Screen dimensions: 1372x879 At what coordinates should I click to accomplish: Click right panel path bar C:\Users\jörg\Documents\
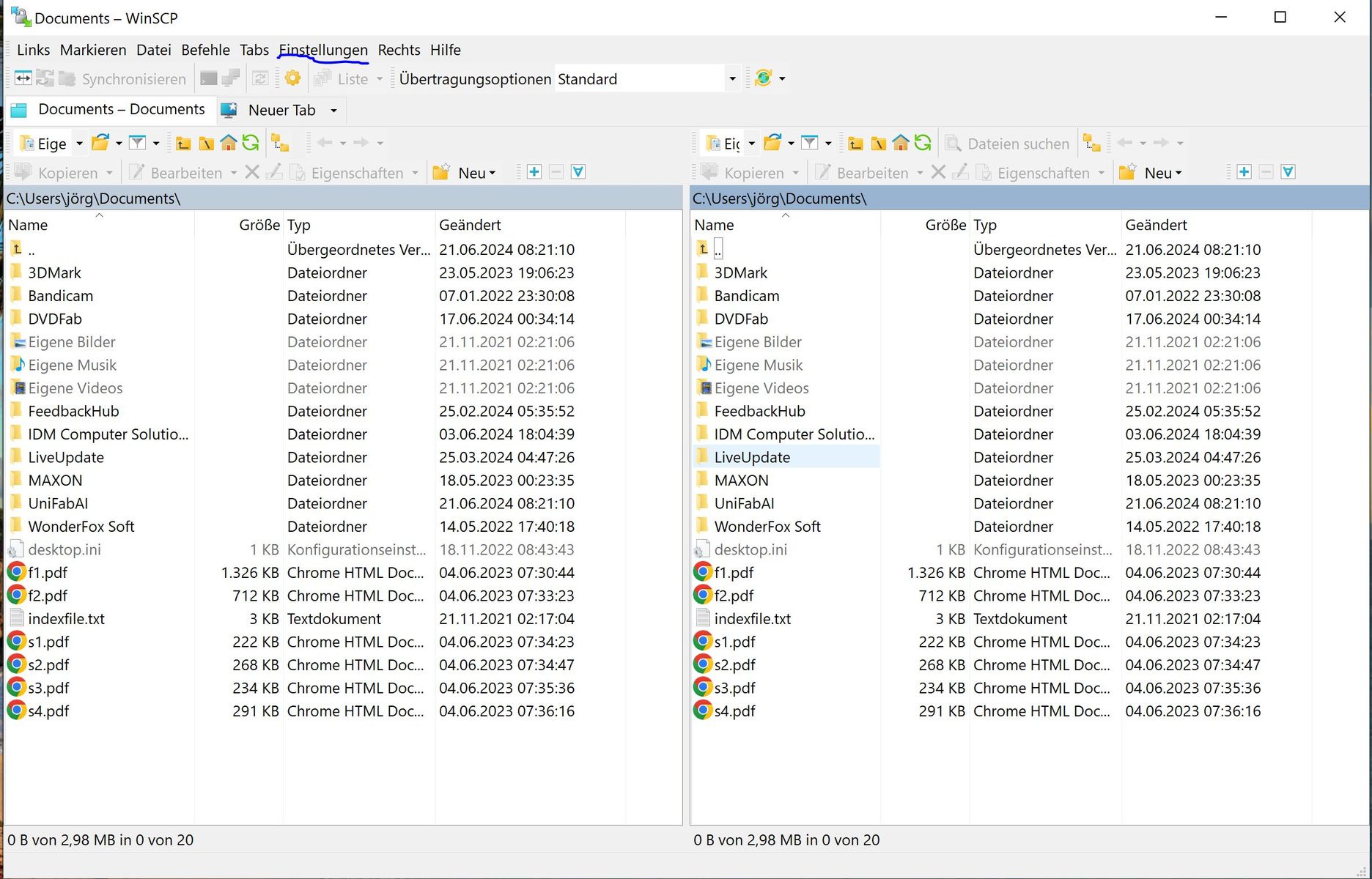1030,199
